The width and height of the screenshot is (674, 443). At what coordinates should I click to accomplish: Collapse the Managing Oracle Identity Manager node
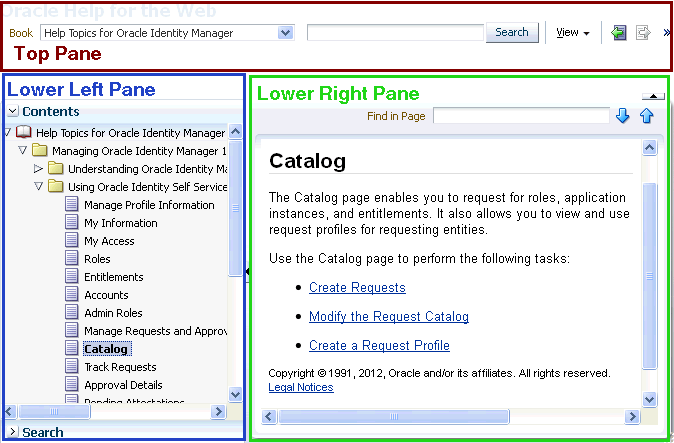(x=23, y=150)
